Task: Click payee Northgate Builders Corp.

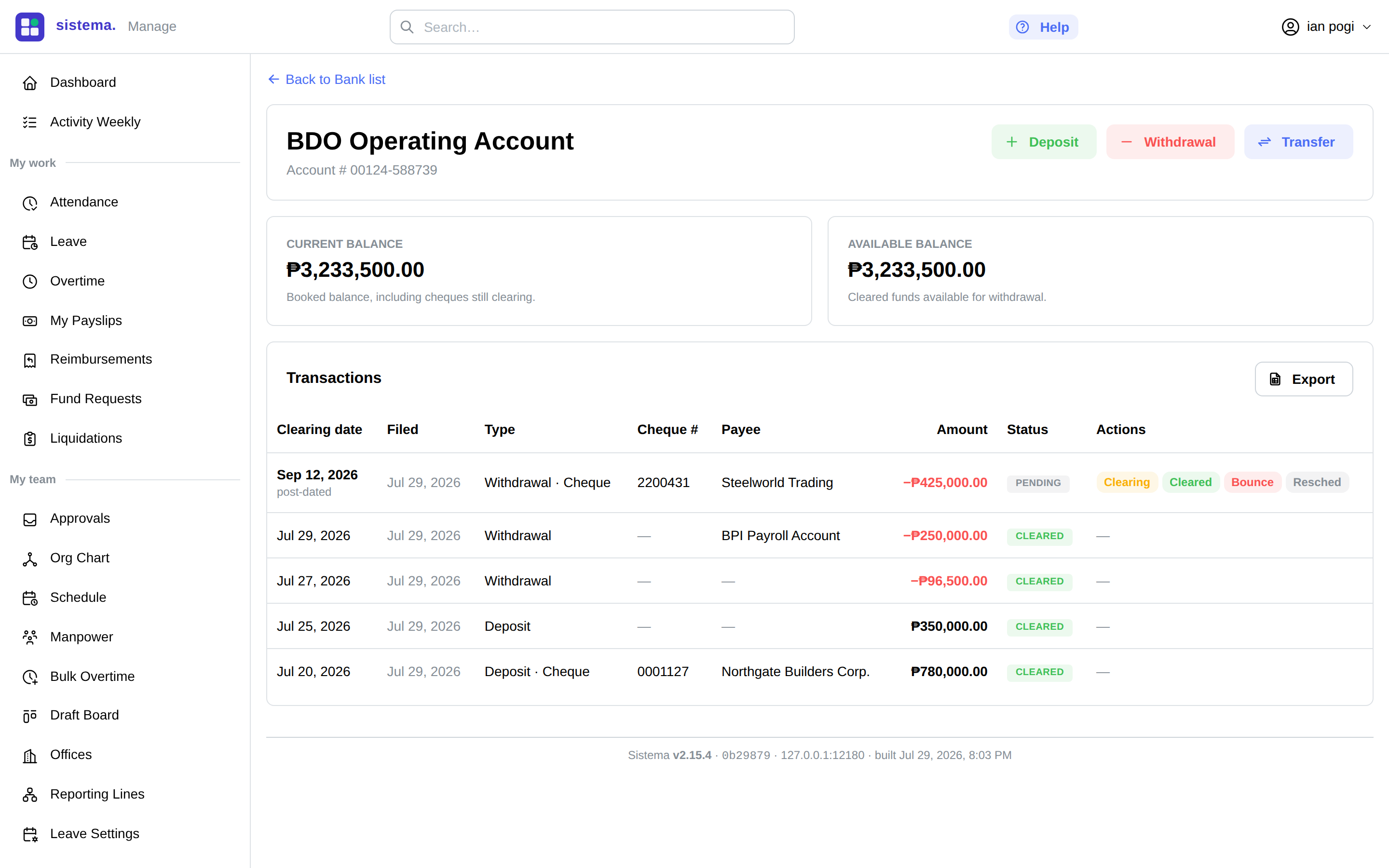Action: (x=795, y=672)
